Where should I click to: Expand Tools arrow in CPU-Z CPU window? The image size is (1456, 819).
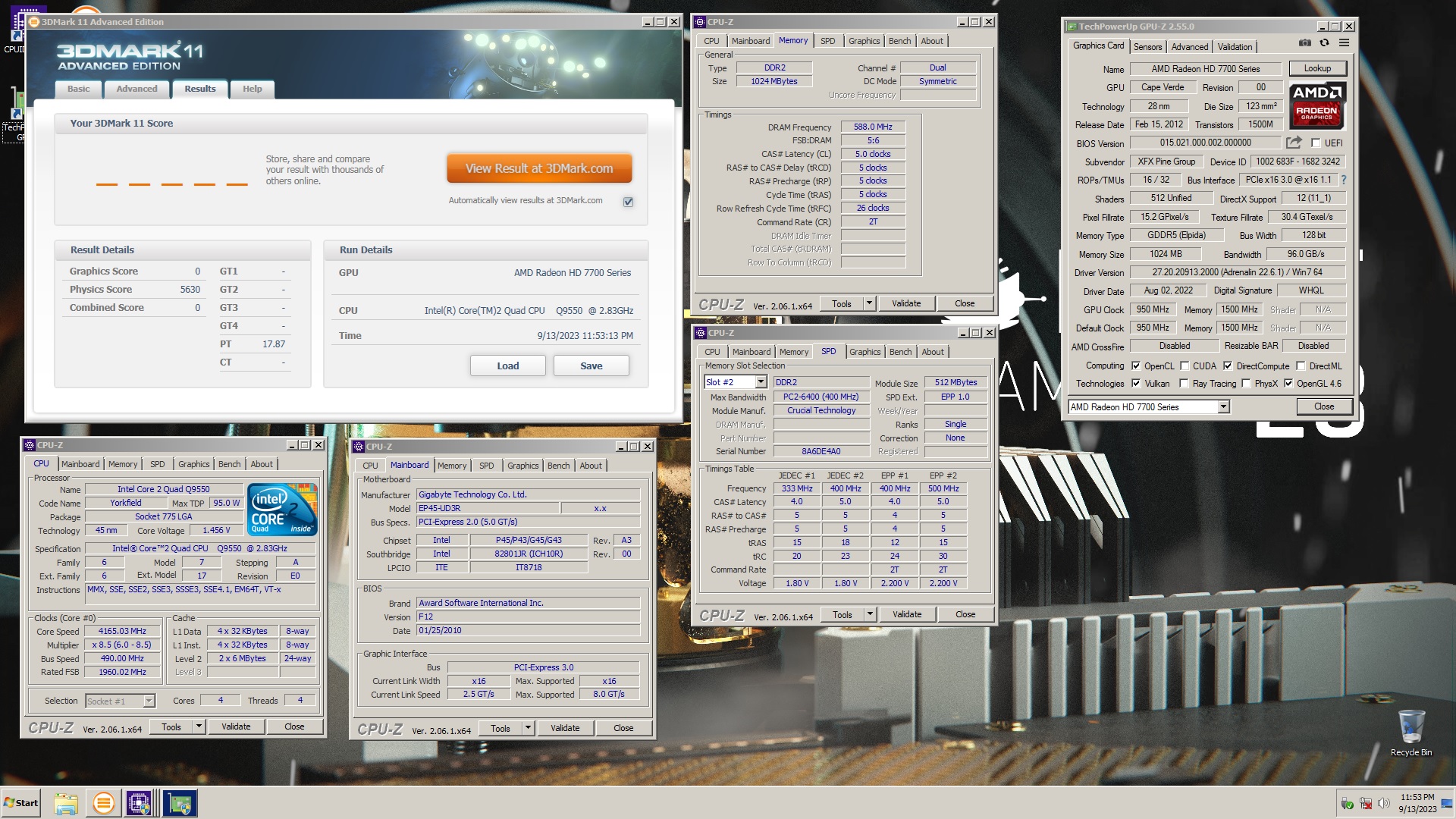[x=199, y=726]
